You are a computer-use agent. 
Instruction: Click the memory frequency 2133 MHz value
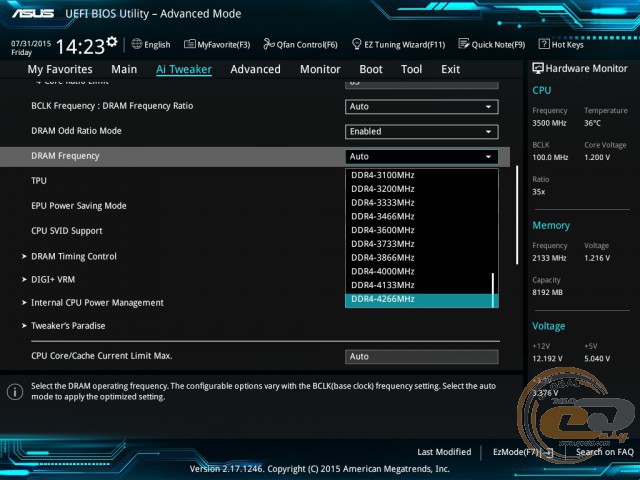tap(549, 258)
